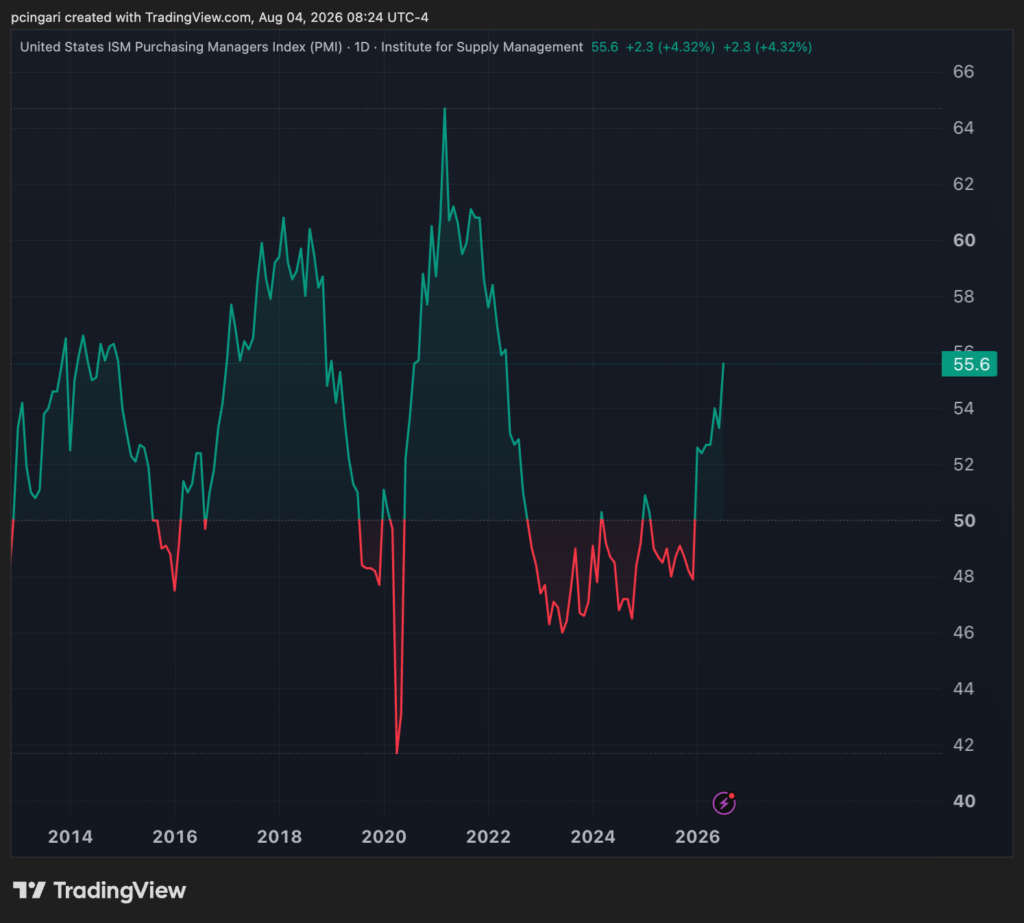Click the bold '60' price scale label
Image resolution: width=1024 pixels, height=923 pixels.
tap(964, 240)
